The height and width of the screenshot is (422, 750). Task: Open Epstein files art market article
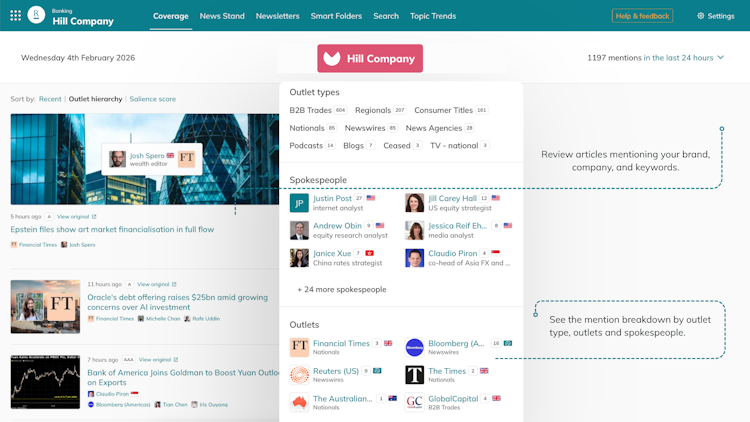click(112, 229)
